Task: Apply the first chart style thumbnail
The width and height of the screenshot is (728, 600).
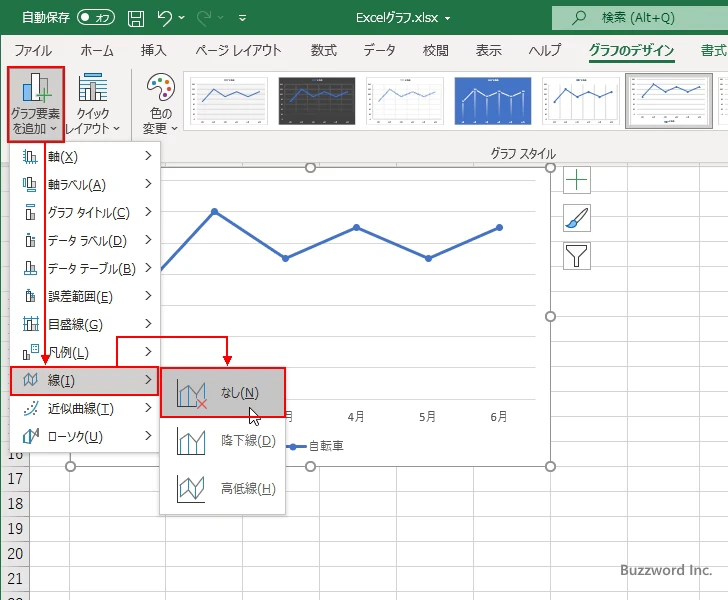Action: (229, 101)
